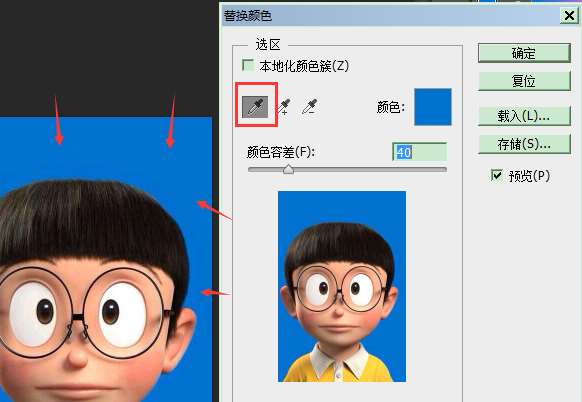This screenshot has width=582, height=402.
Task: Open the 载入(L)... load dialog
Action: tap(524, 116)
